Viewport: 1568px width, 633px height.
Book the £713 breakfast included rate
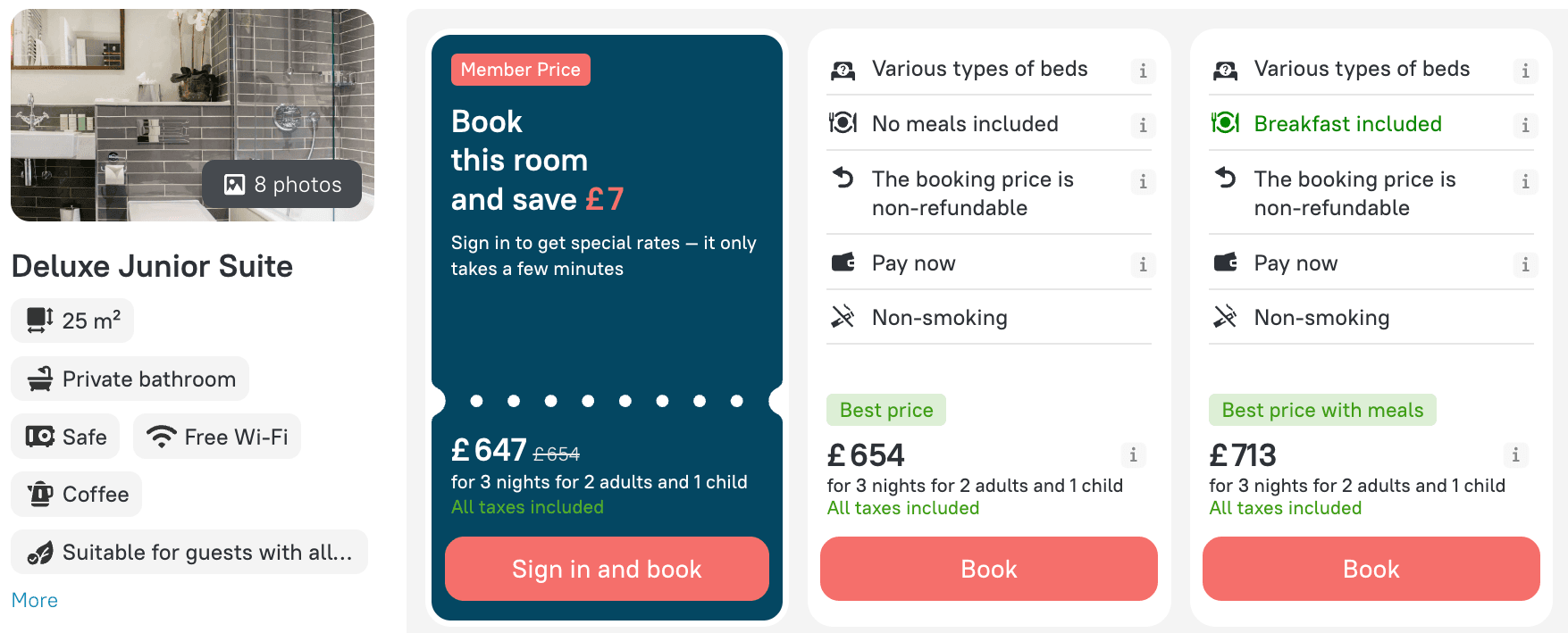[1371, 569]
